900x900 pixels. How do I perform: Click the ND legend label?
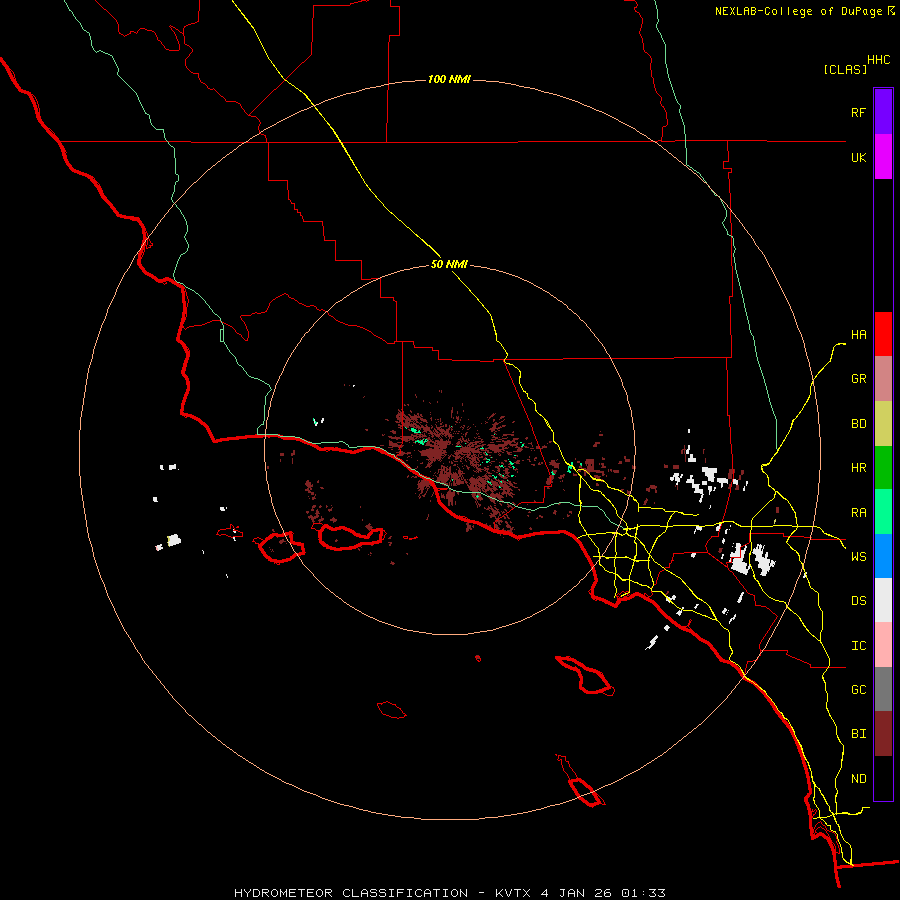click(x=858, y=779)
